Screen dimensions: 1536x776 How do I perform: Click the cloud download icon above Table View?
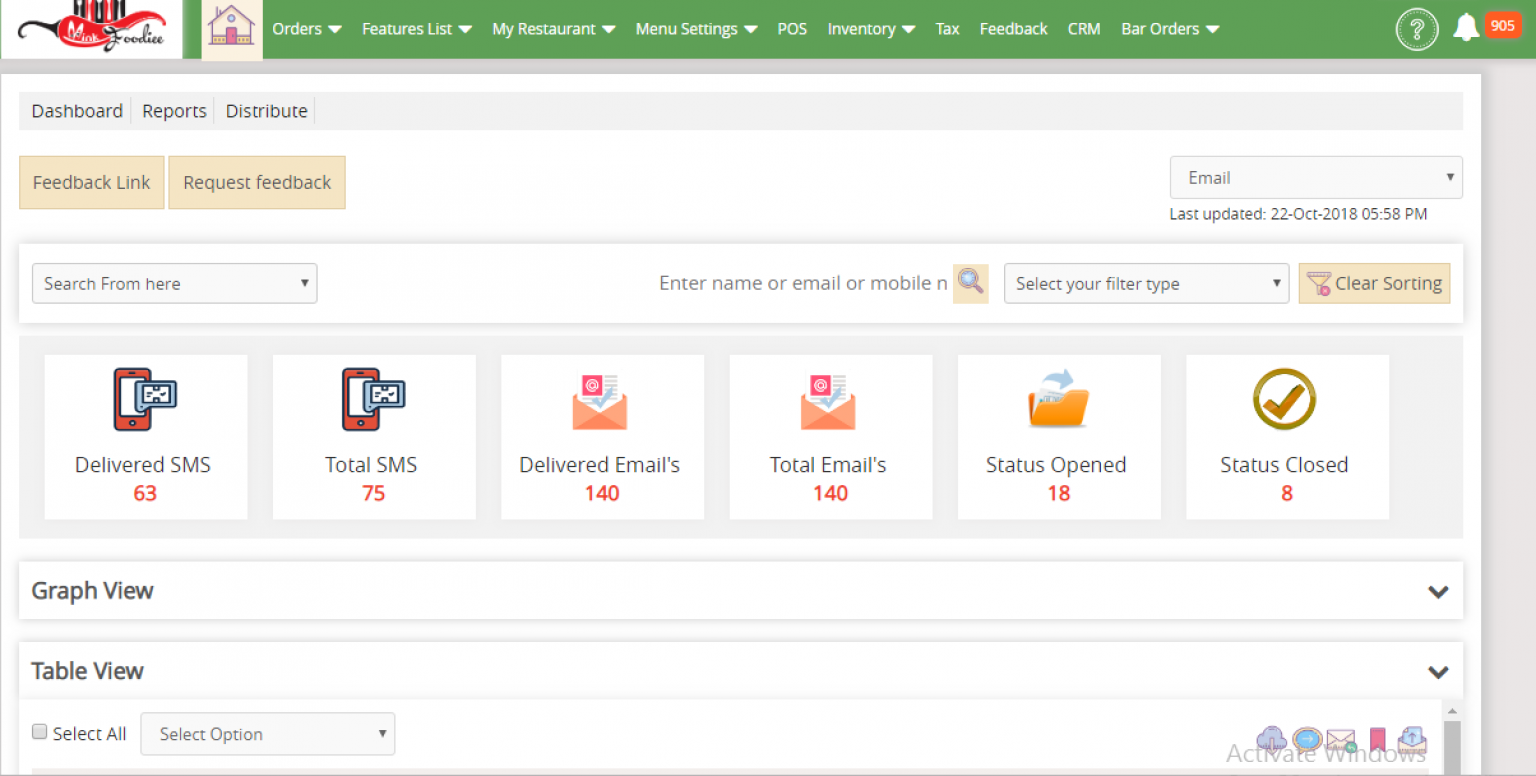(x=1271, y=739)
